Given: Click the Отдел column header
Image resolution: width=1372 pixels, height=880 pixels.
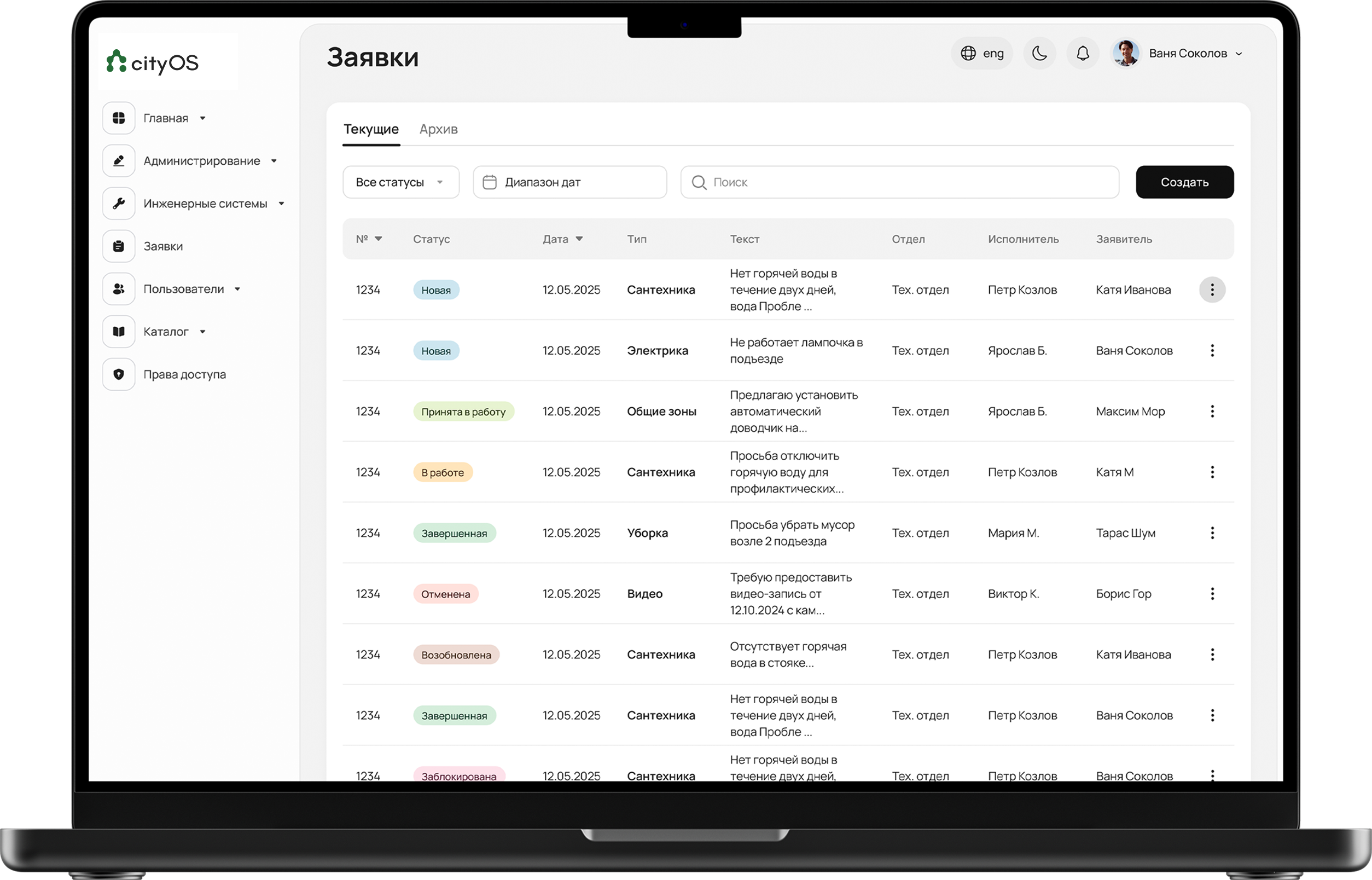Looking at the screenshot, I should tap(908, 239).
